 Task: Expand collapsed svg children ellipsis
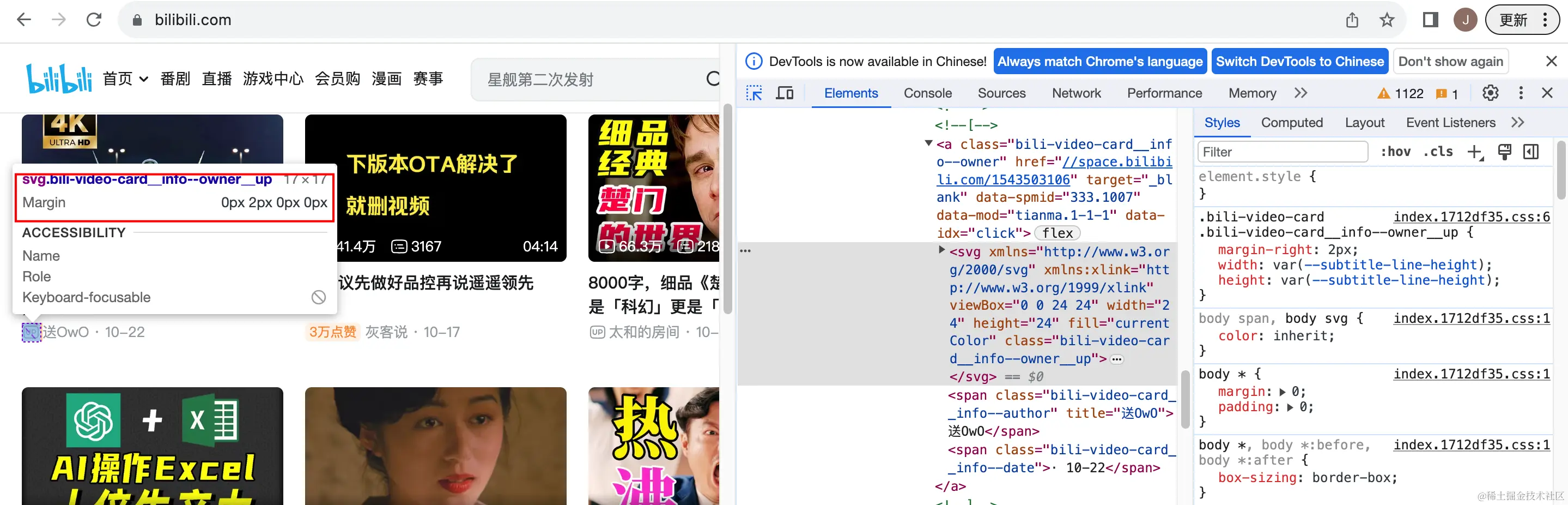coord(1116,359)
